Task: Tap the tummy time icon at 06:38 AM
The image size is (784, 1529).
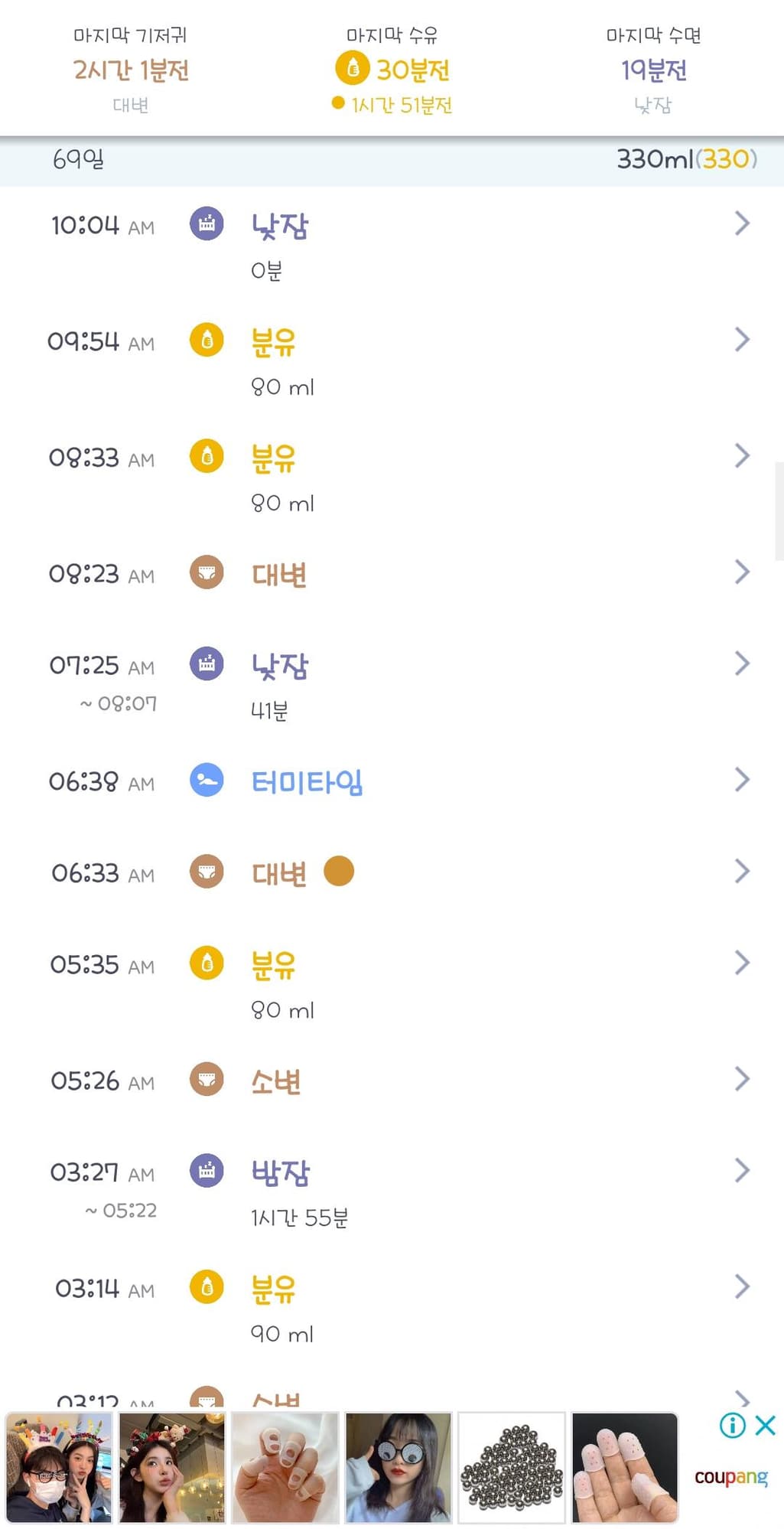Action: [207, 780]
